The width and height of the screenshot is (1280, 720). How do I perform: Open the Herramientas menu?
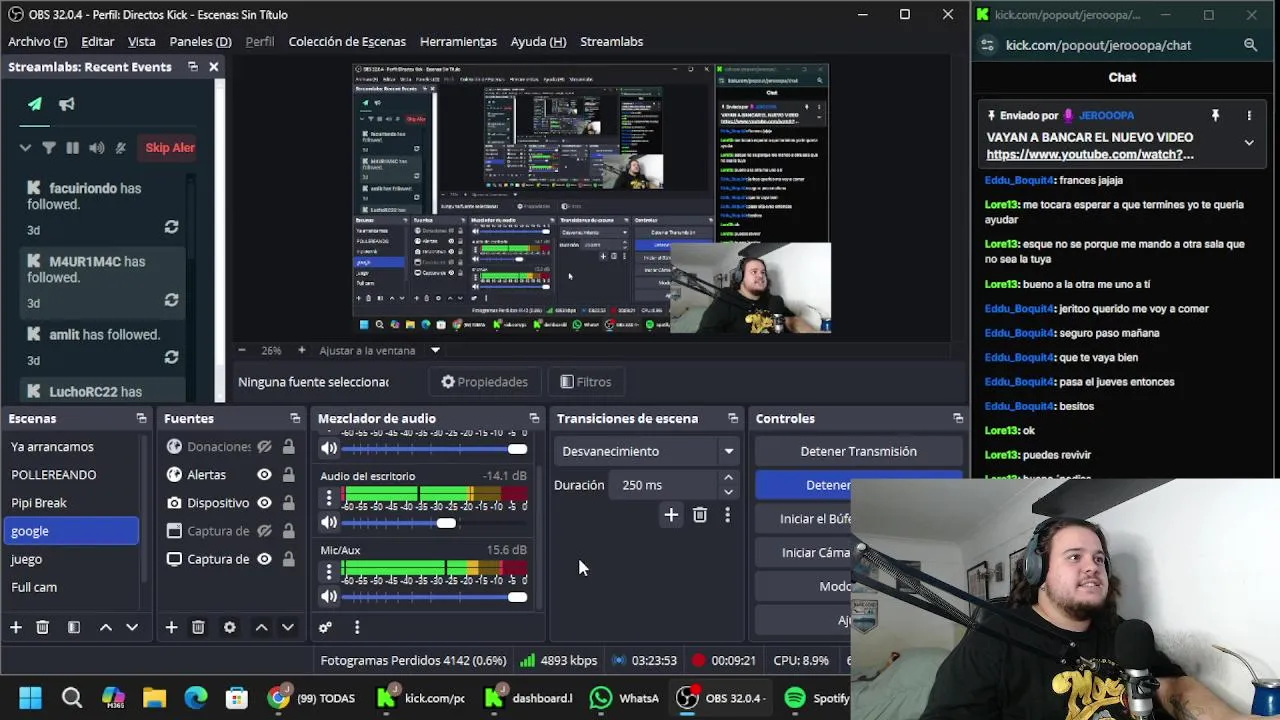click(x=458, y=41)
